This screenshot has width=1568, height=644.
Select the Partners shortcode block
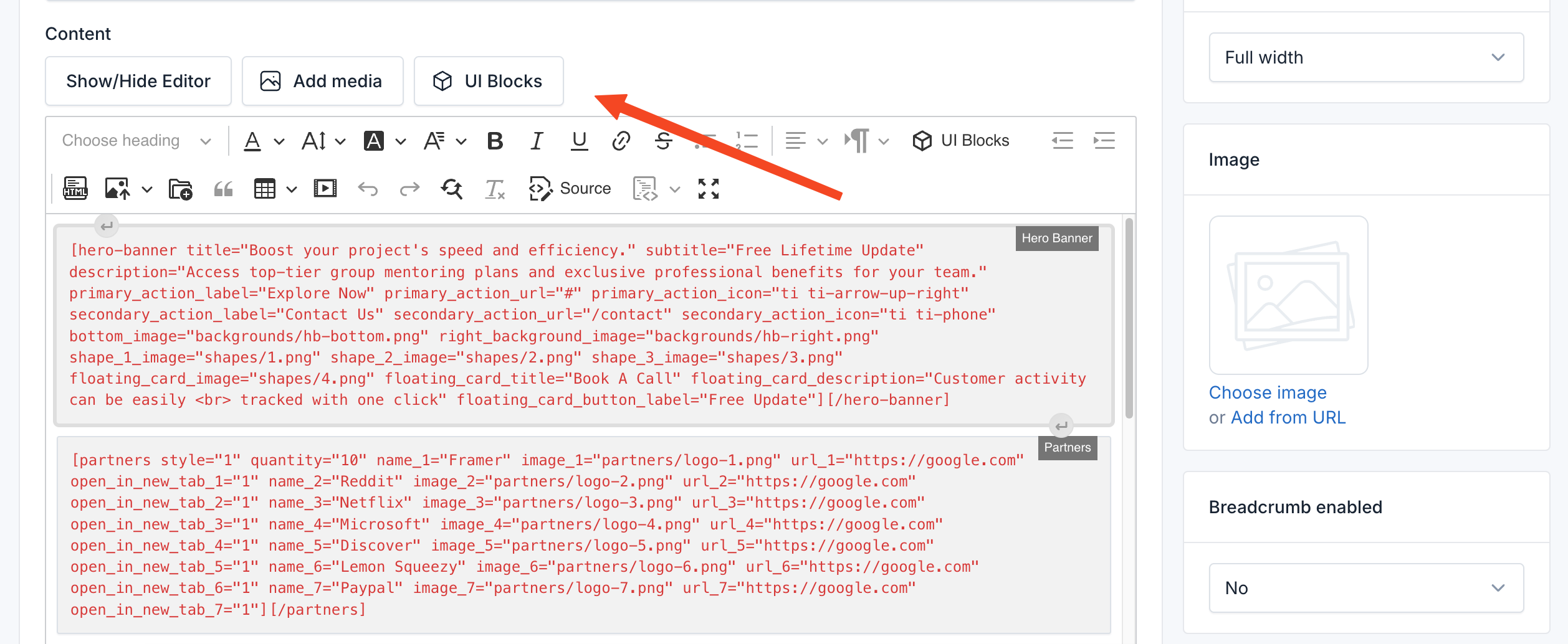coord(583,534)
